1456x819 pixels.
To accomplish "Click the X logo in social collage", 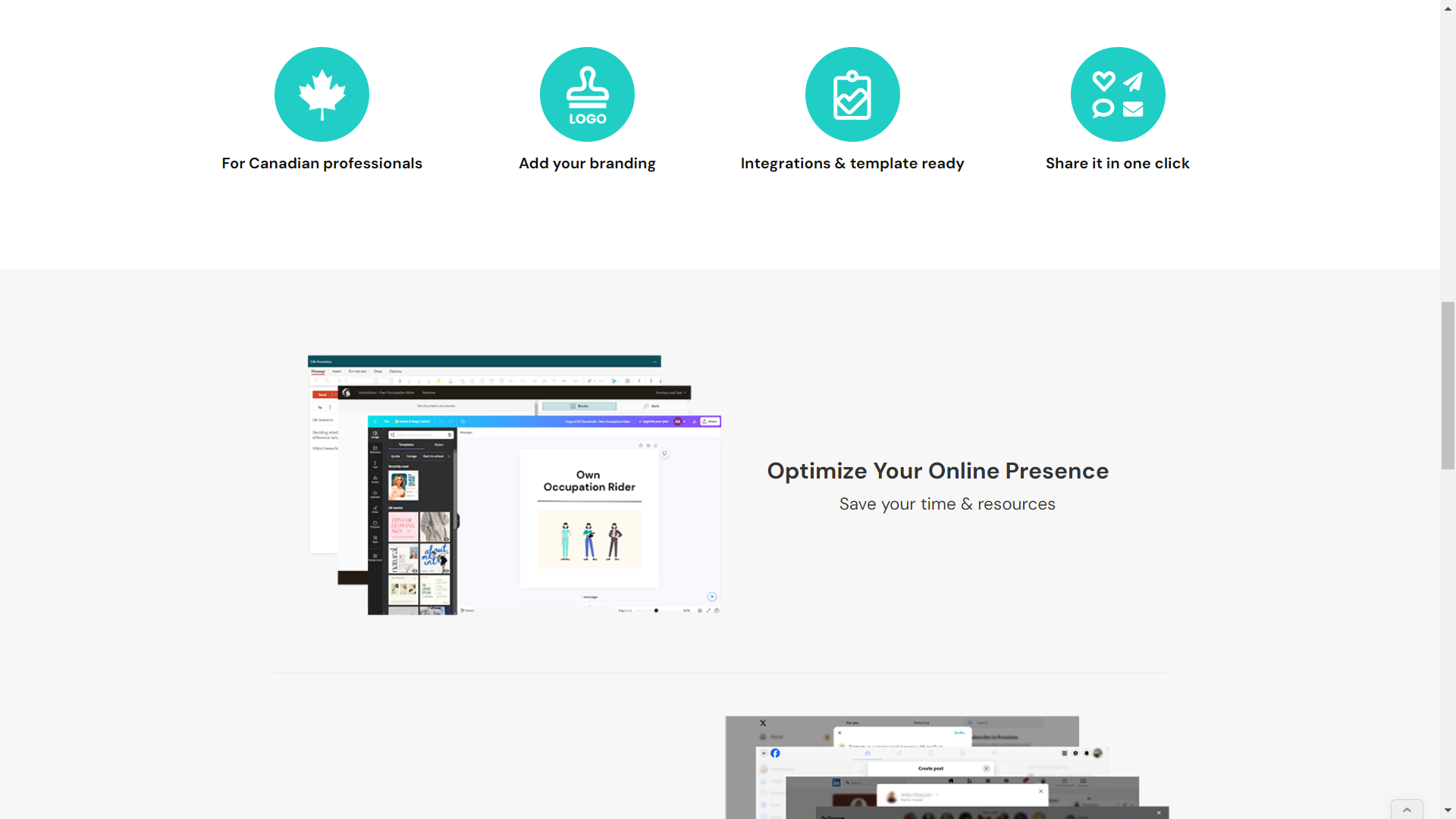I will 763,723.
